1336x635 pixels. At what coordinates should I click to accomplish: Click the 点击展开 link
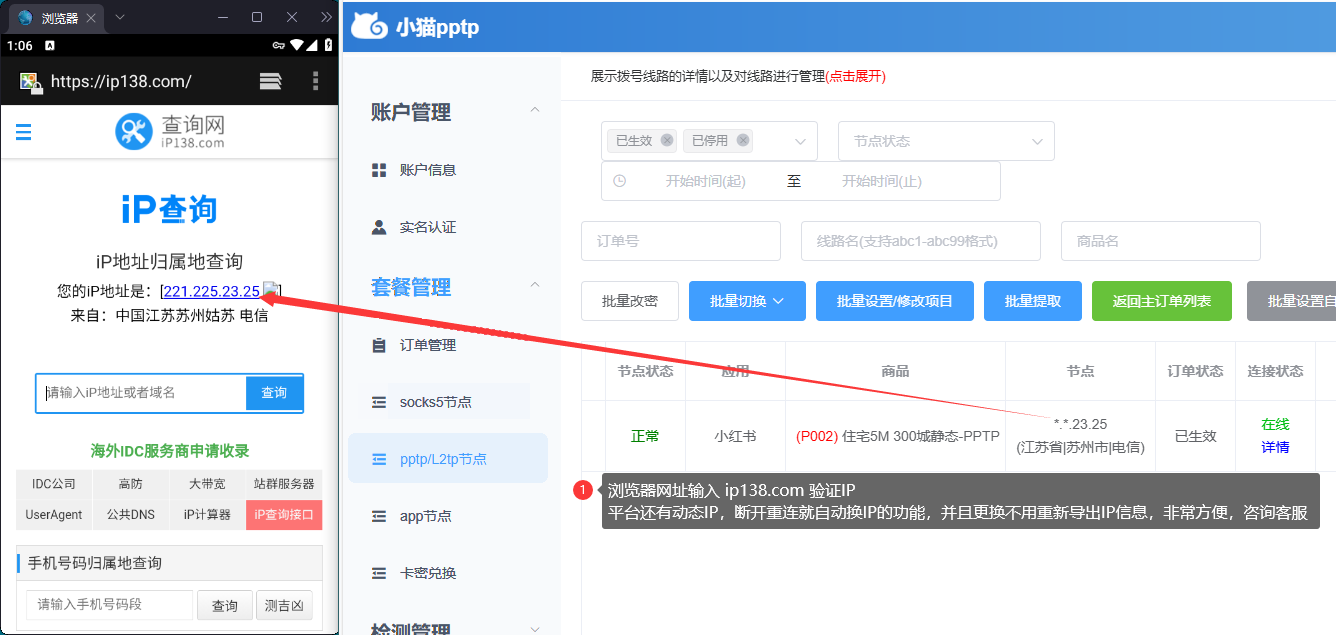coord(856,76)
